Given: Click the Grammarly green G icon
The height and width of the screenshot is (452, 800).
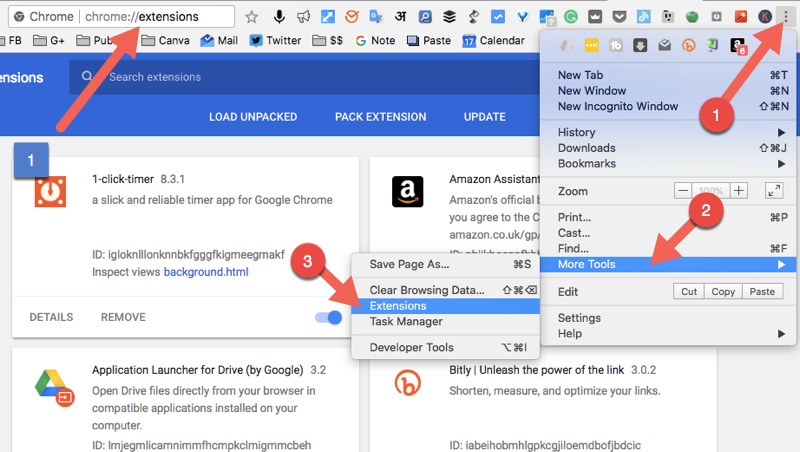Looking at the screenshot, I should click(x=570, y=17).
